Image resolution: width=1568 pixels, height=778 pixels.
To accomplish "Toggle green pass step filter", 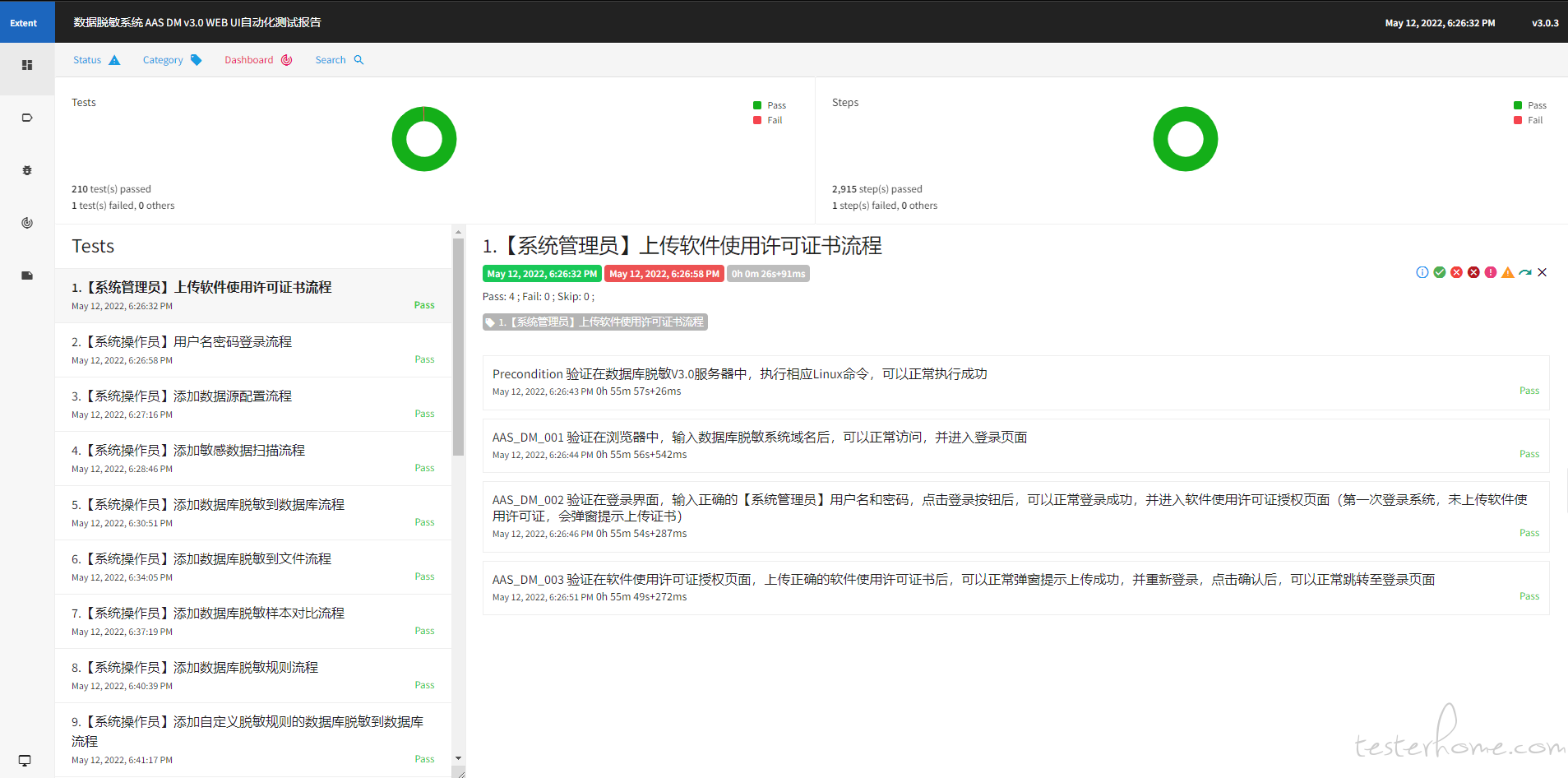I will click(1439, 272).
